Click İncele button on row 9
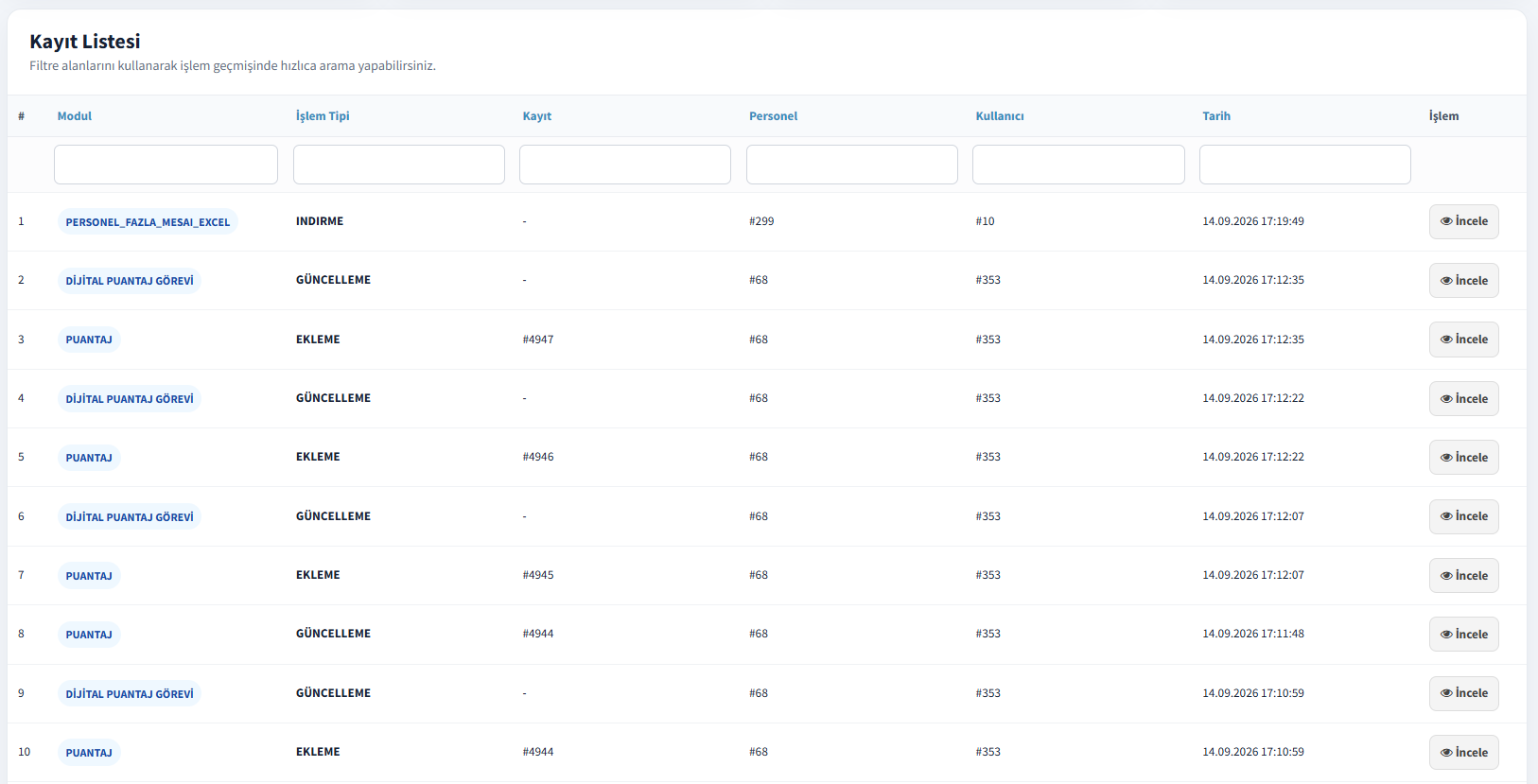This screenshot has width=1538, height=784. tap(1463, 693)
